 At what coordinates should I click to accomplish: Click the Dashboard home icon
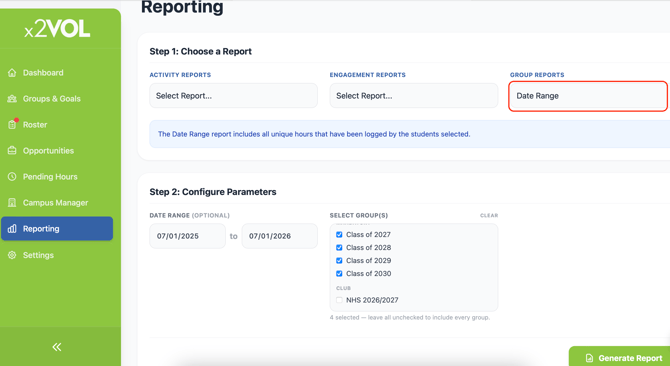pyautogui.click(x=12, y=73)
